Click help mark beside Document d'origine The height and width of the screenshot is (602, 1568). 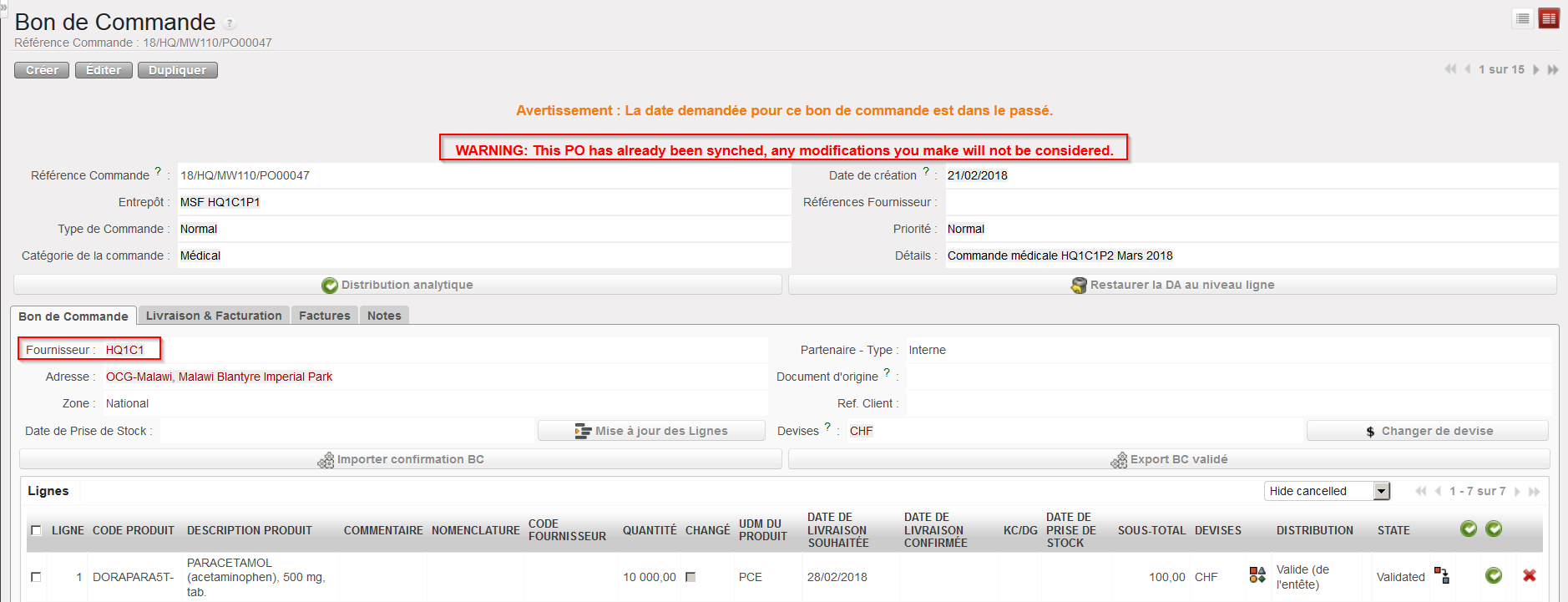(x=887, y=372)
